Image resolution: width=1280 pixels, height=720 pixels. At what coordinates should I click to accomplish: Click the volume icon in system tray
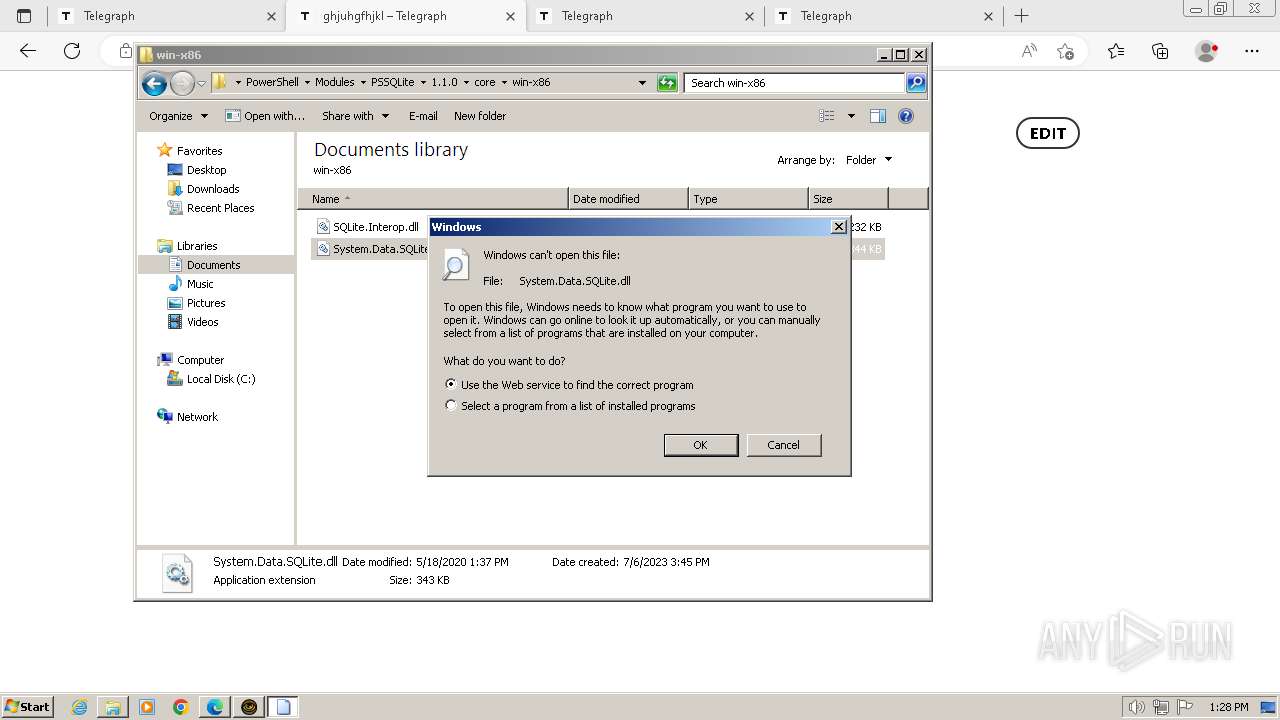coord(1136,707)
